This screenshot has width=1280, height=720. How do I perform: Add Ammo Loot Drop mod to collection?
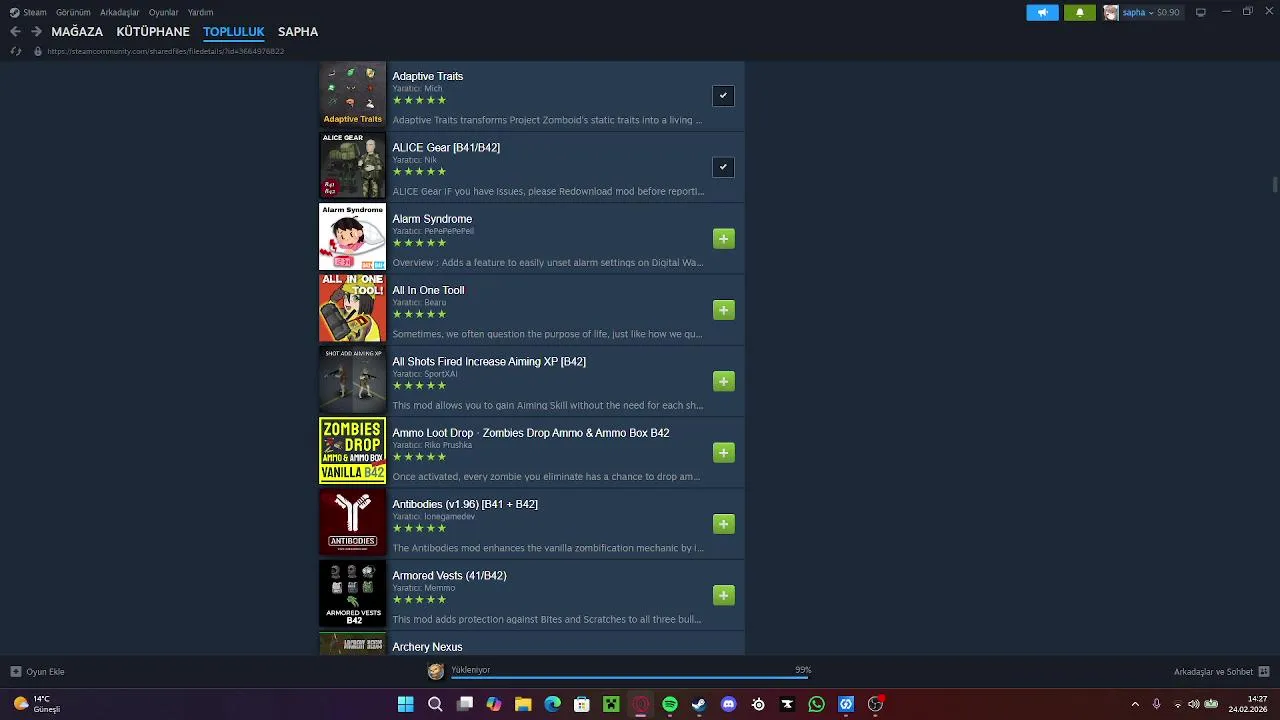[724, 453]
